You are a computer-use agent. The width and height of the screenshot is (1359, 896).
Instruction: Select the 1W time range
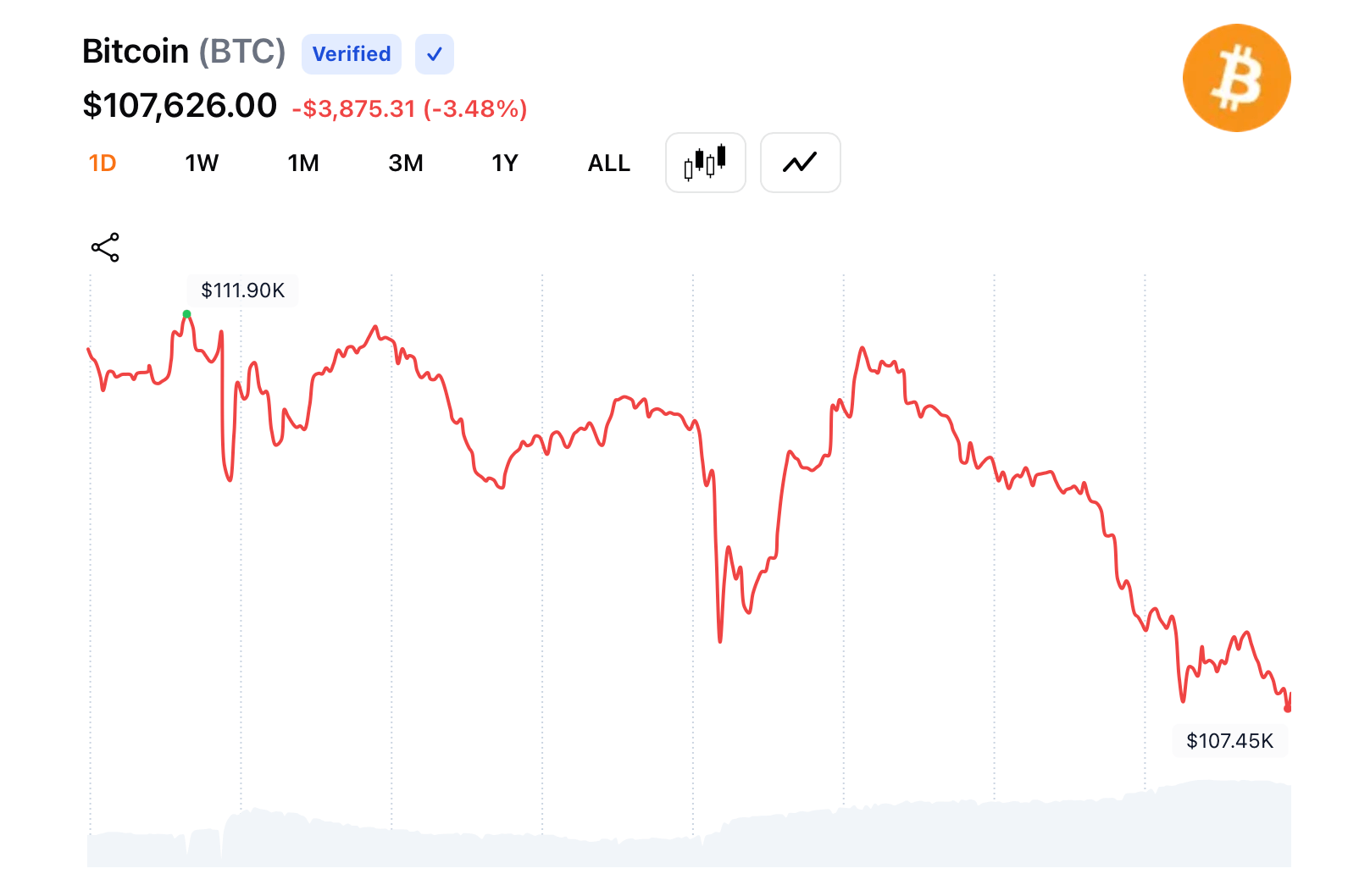tap(202, 163)
